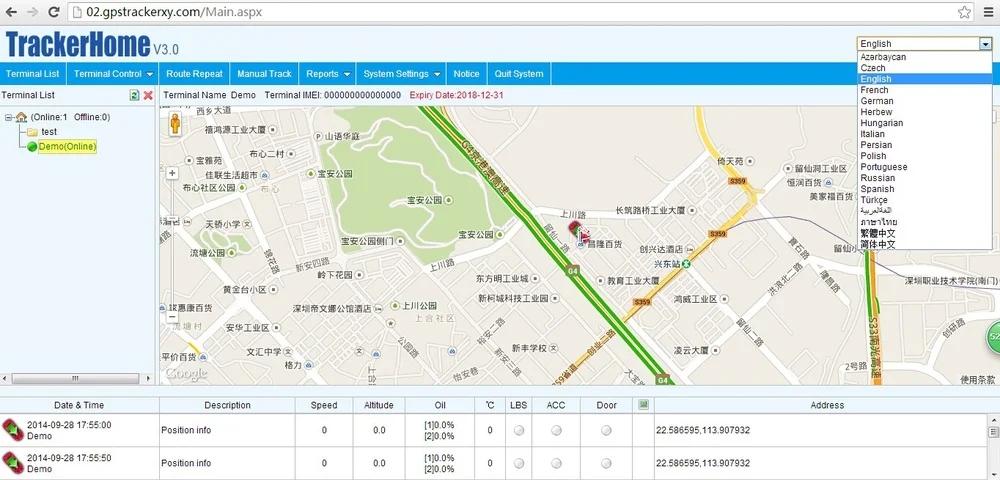Select Czech in the language list
Viewport: 1000px width, 480px height.
tap(924, 68)
